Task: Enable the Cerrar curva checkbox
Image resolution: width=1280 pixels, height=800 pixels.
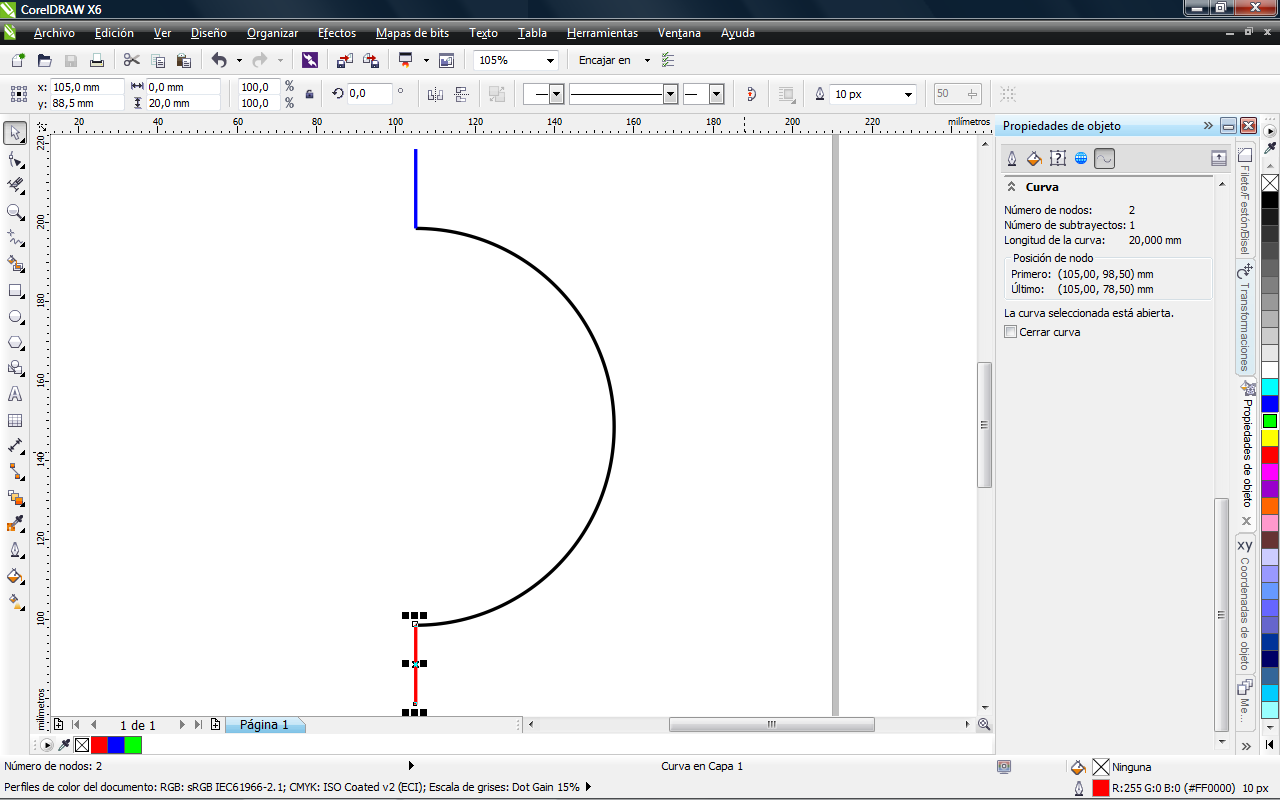Action: click(1011, 332)
